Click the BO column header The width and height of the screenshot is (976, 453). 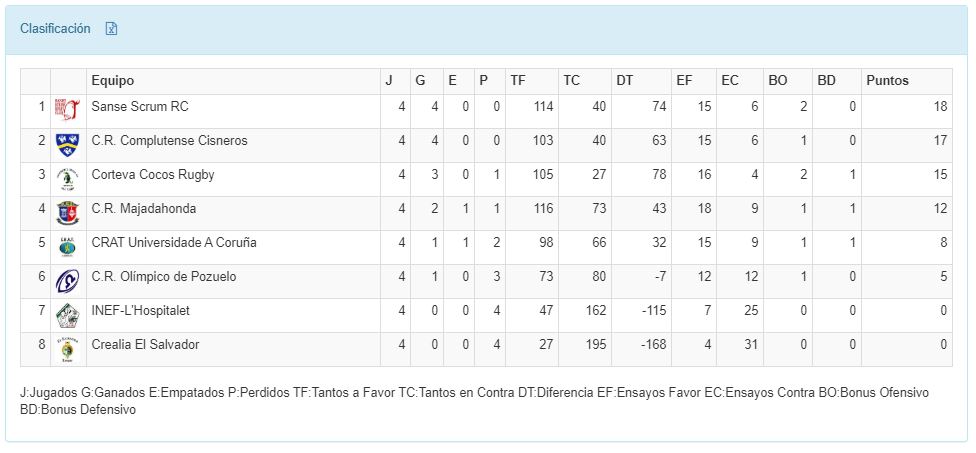(x=777, y=81)
